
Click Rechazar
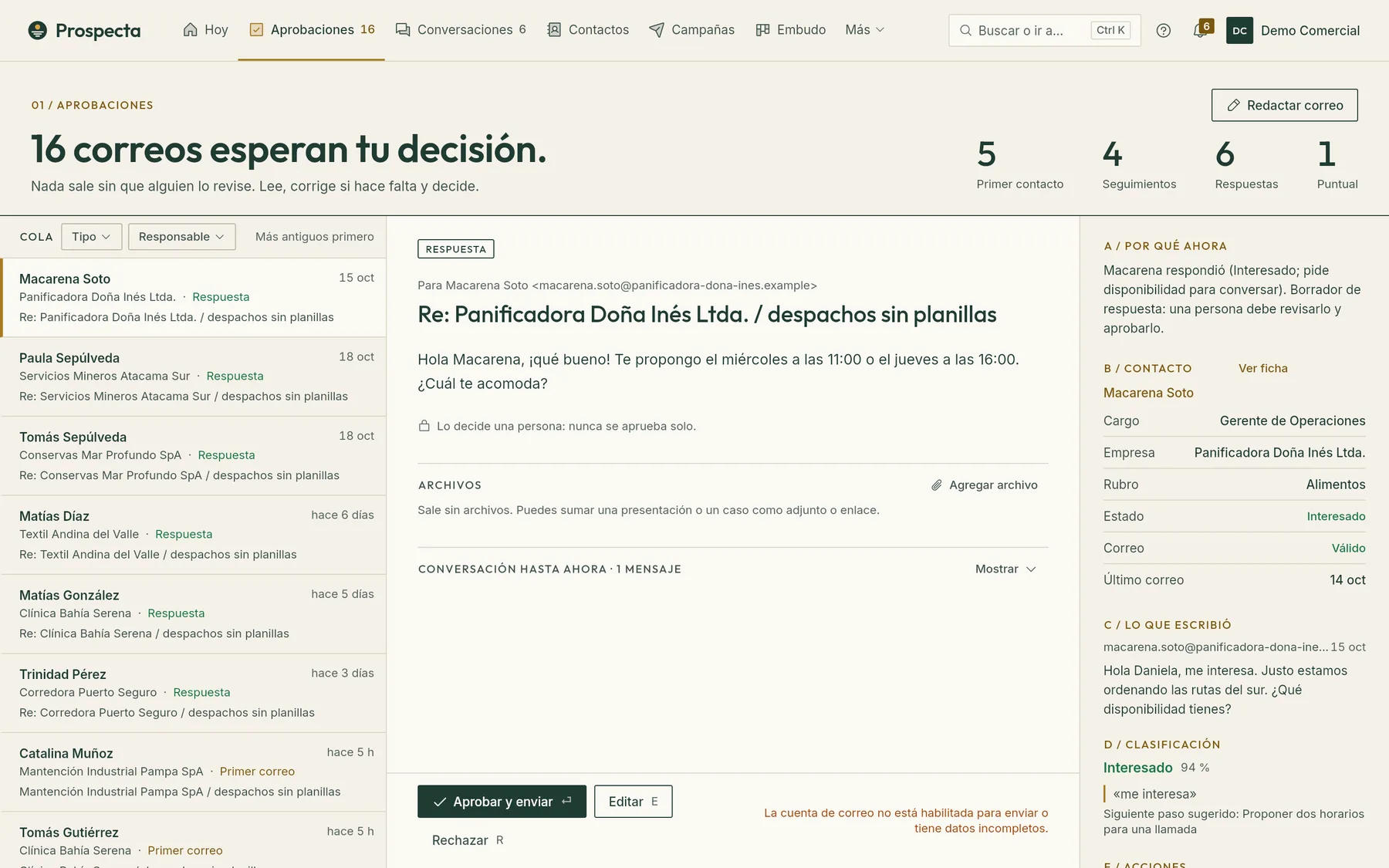pos(468,840)
